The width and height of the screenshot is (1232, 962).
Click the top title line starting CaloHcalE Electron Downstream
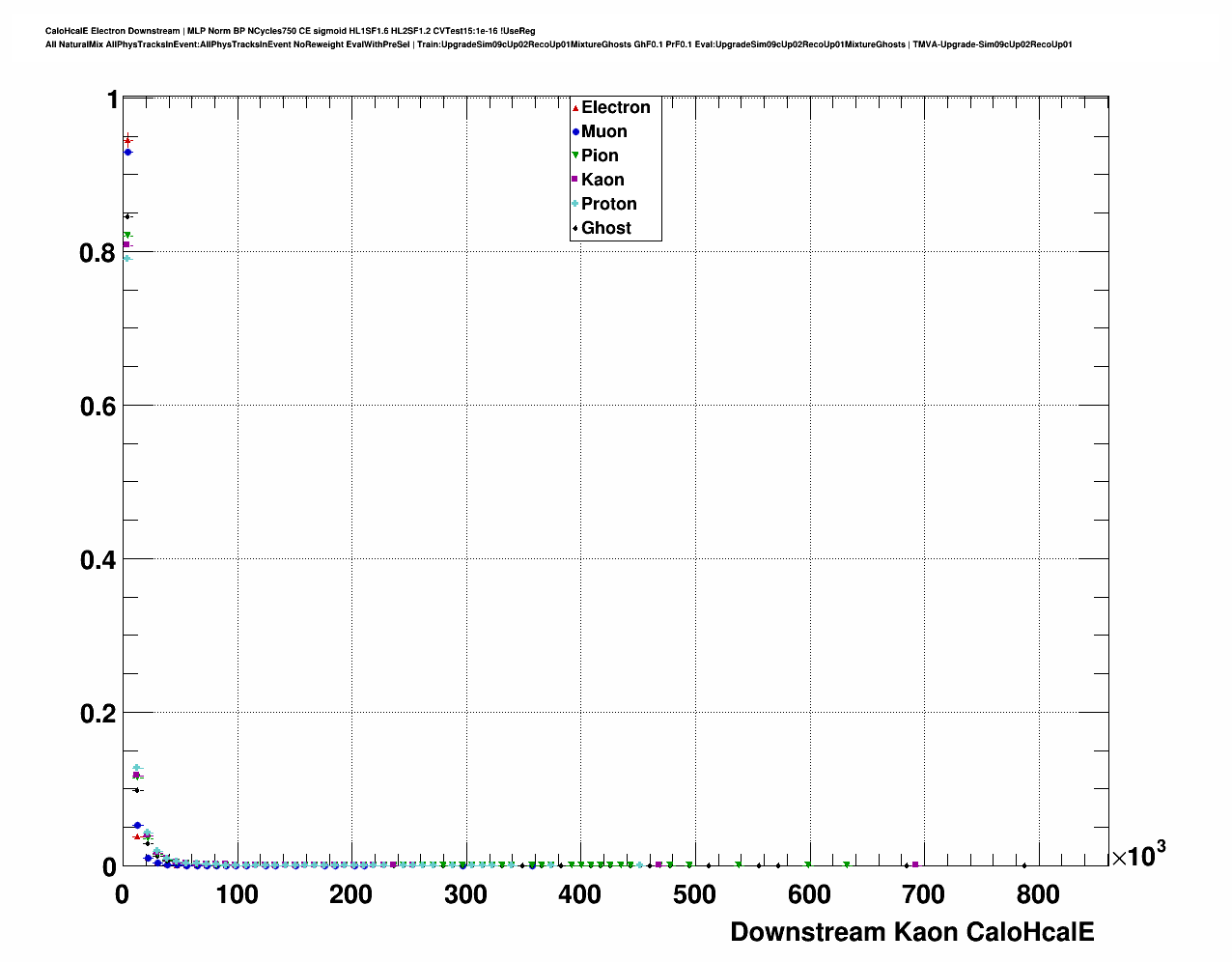pyautogui.click(x=290, y=31)
